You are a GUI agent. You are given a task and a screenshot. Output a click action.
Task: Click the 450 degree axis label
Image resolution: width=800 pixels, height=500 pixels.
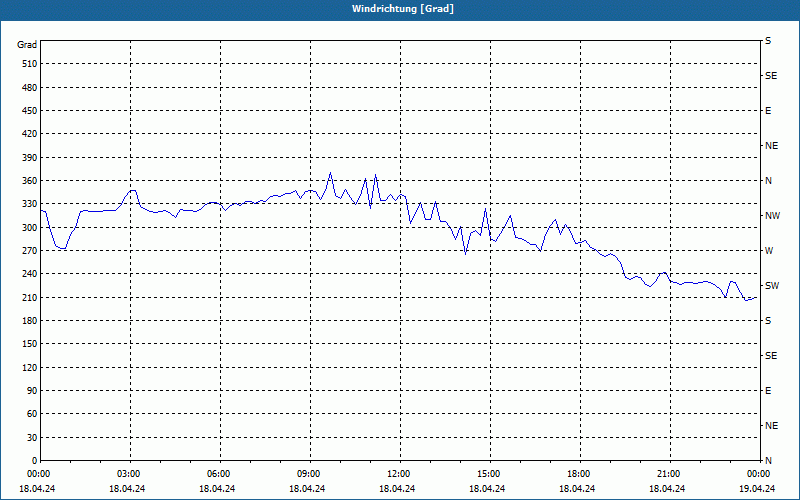(30, 111)
